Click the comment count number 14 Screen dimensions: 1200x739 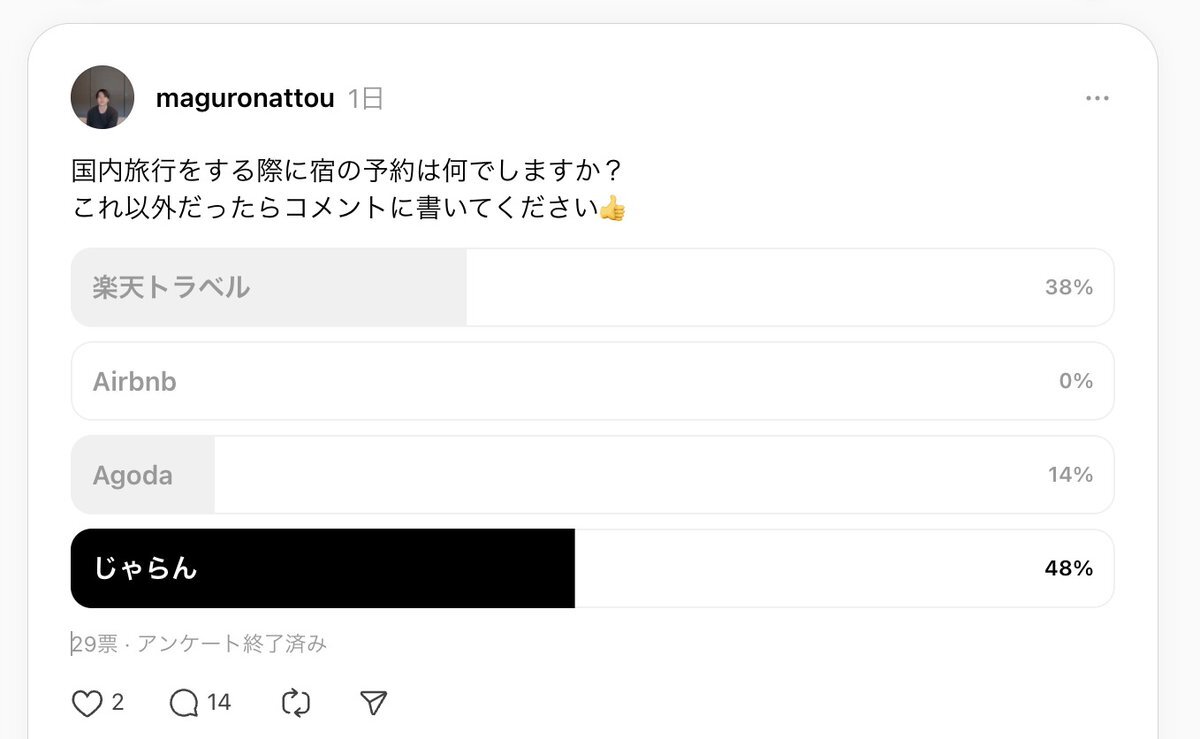tap(219, 703)
